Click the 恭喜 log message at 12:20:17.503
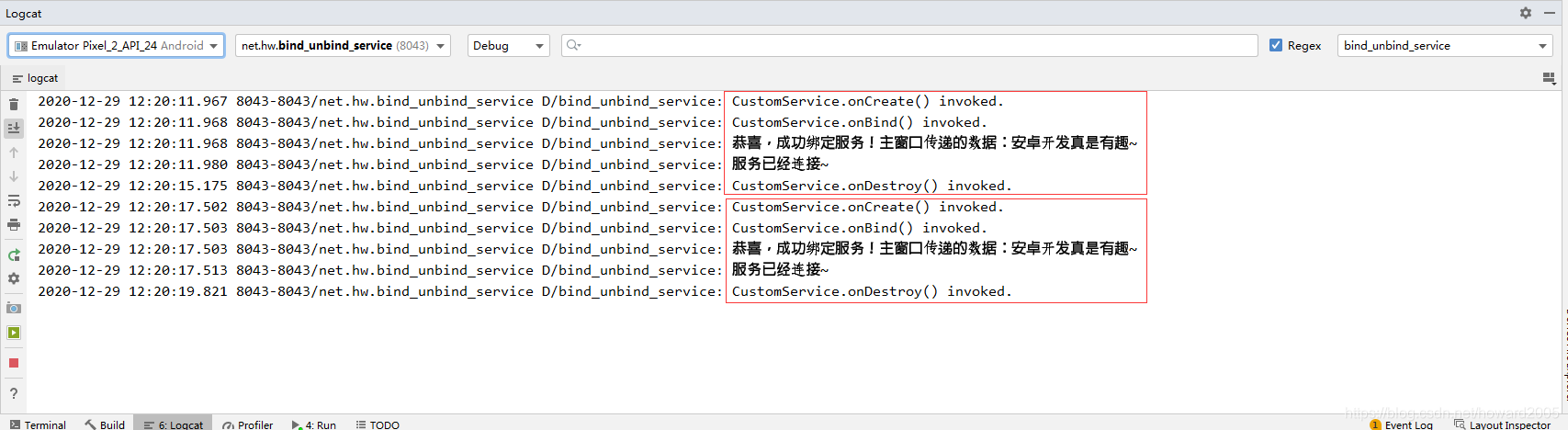Screen dimensions: 1568x430 [934, 249]
